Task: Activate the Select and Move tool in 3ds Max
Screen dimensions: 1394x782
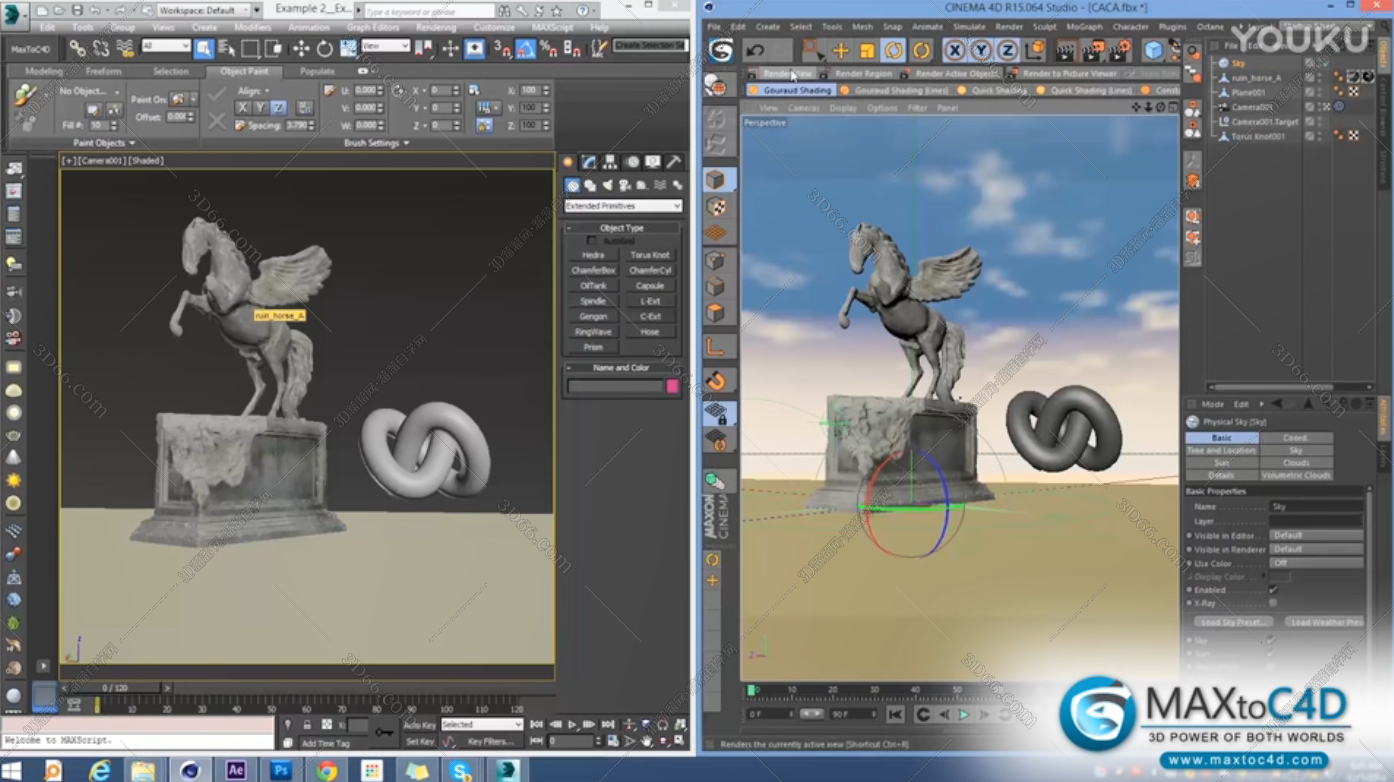Action: point(299,48)
